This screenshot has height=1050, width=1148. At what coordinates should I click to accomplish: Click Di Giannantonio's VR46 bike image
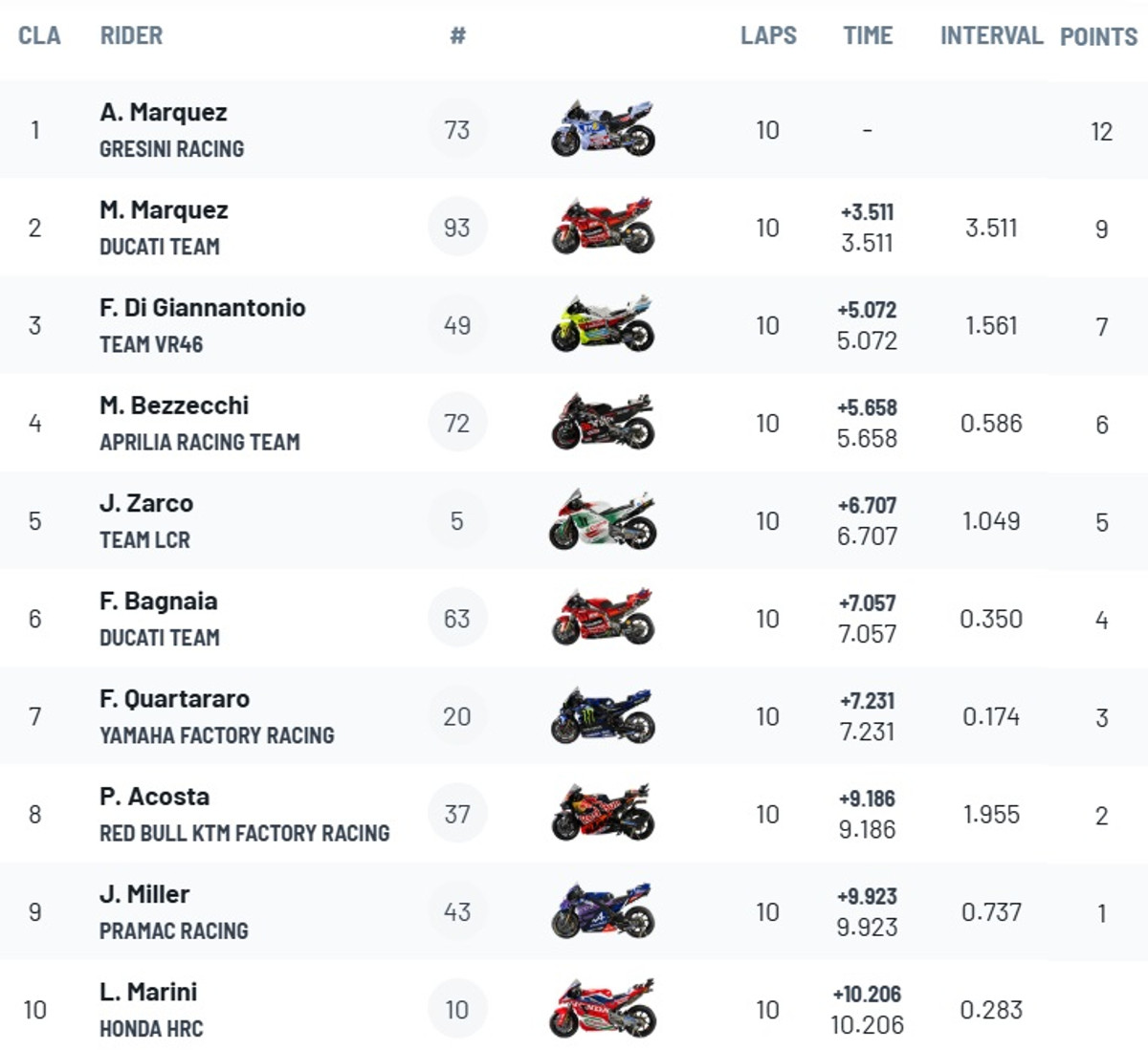tap(603, 324)
